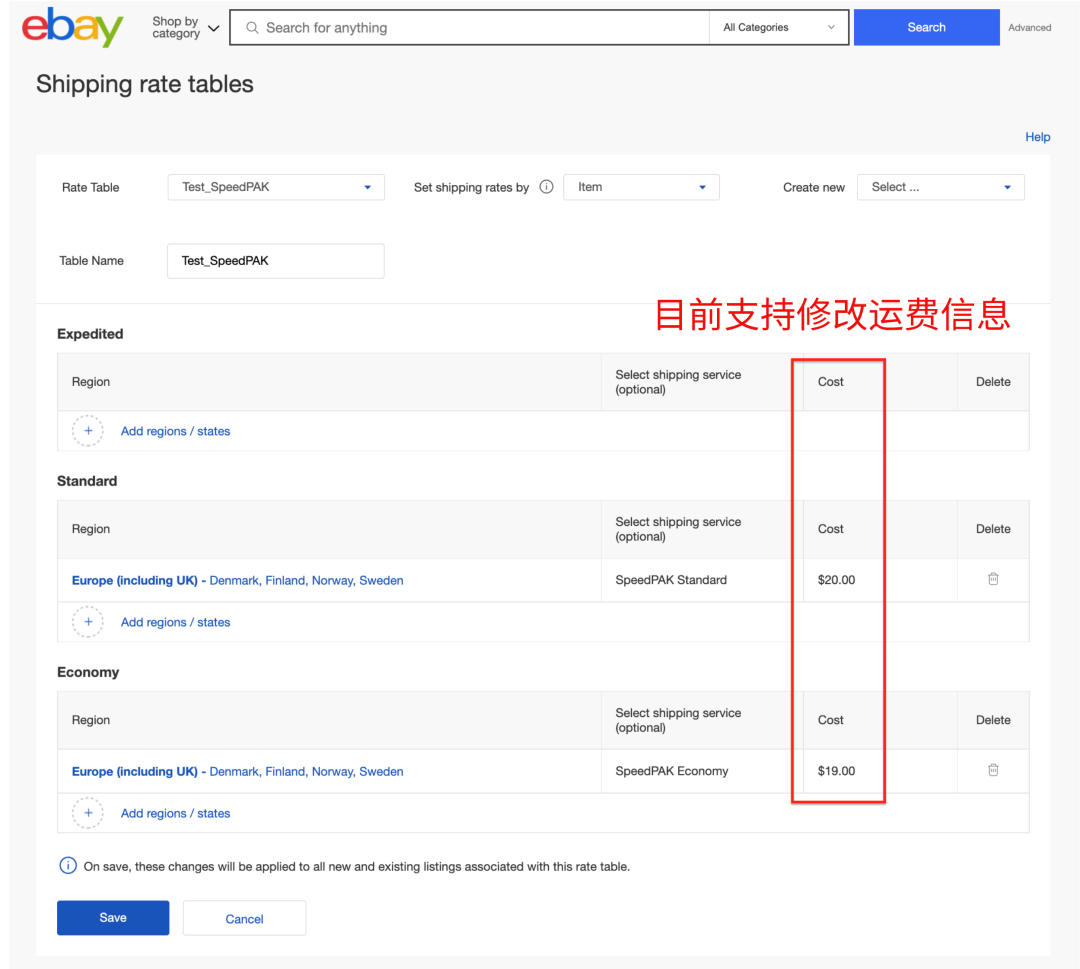The height and width of the screenshot is (969, 1080).
Task: Open the Advanced search link
Action: (x=1030, y=28)
